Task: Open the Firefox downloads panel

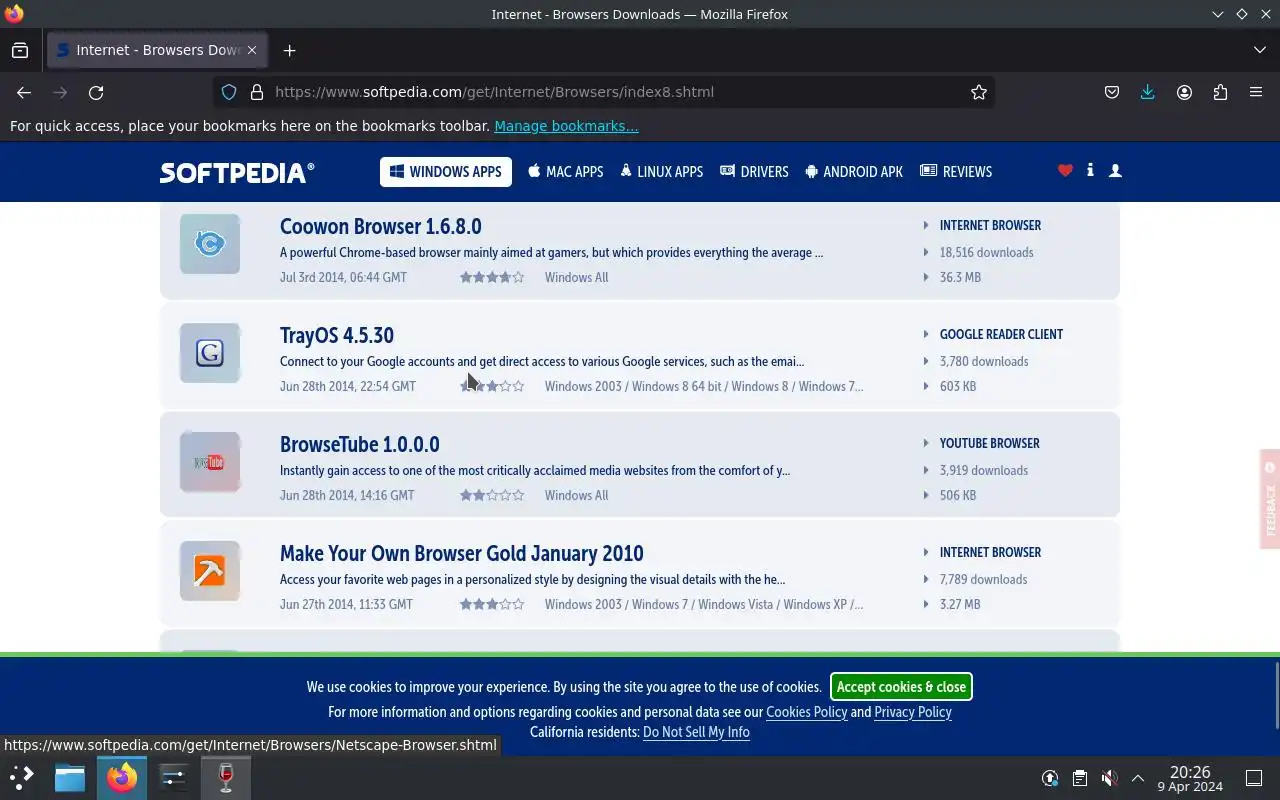Action: (x=1148, y=92)
